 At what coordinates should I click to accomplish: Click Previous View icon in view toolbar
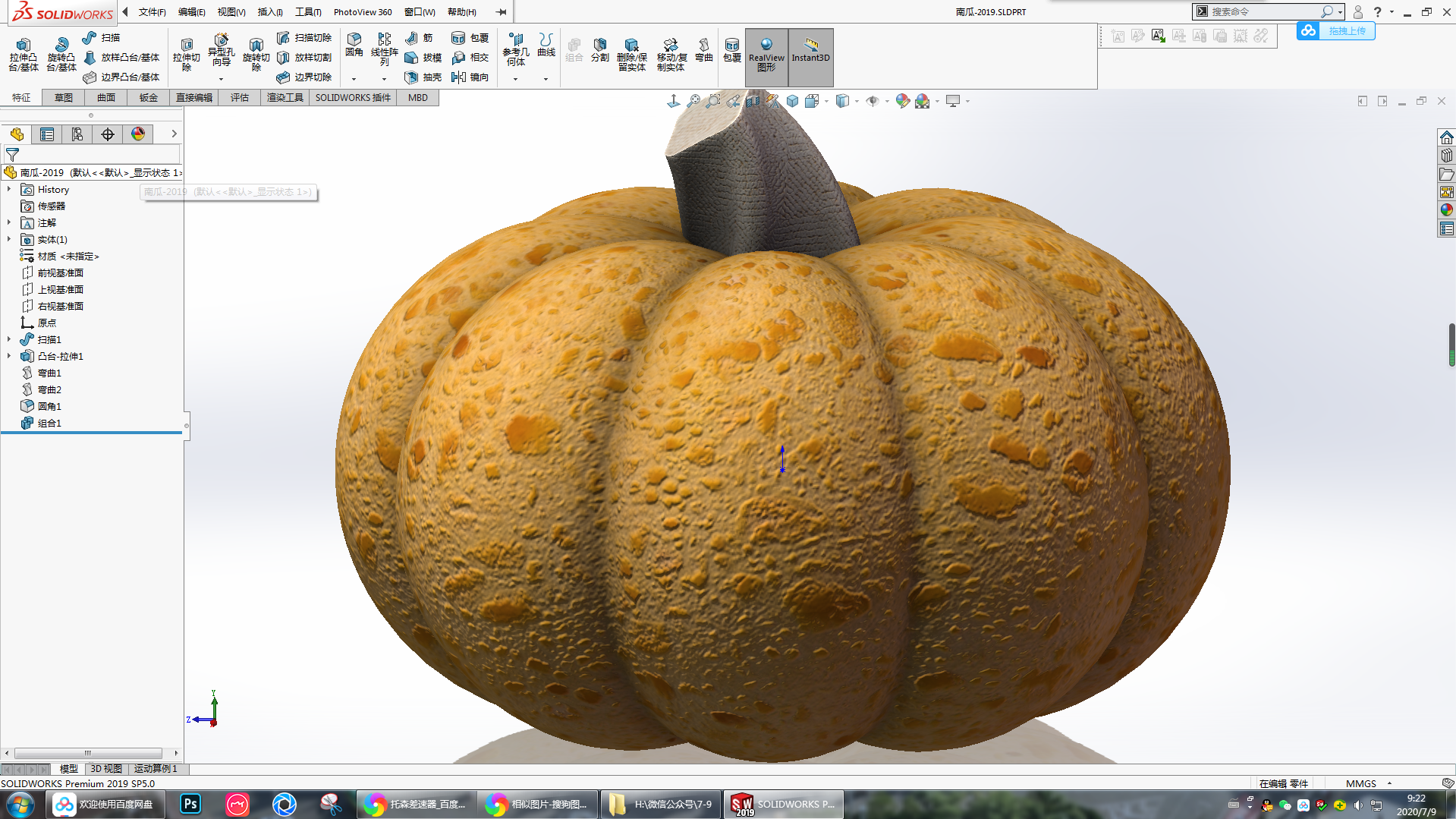(733, 101)
